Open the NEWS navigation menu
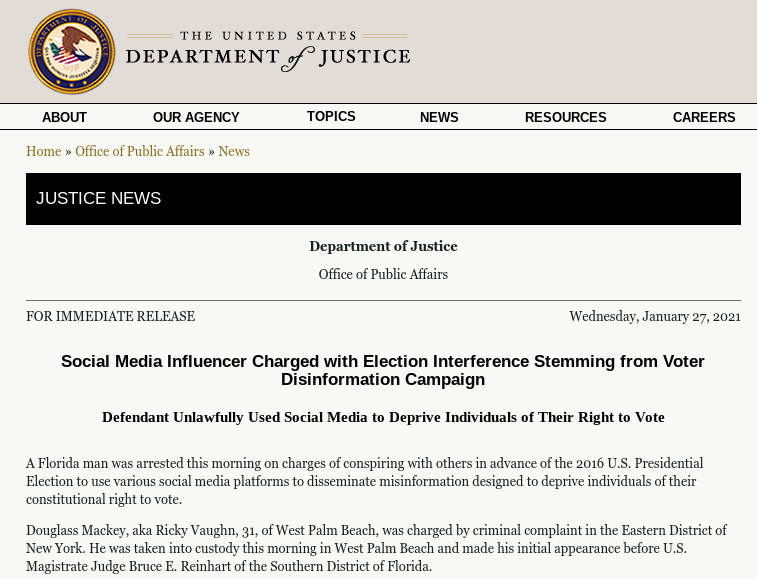Viewport: 757px width, 579px height. point(439,117)
